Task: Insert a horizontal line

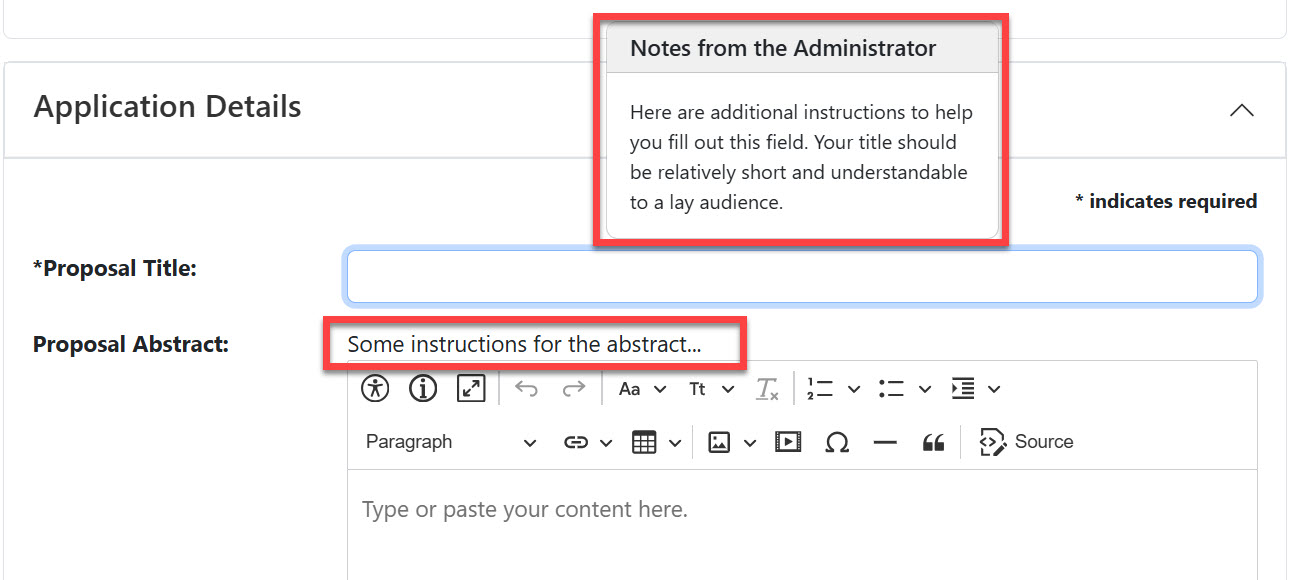Action: tap(885, 442)
